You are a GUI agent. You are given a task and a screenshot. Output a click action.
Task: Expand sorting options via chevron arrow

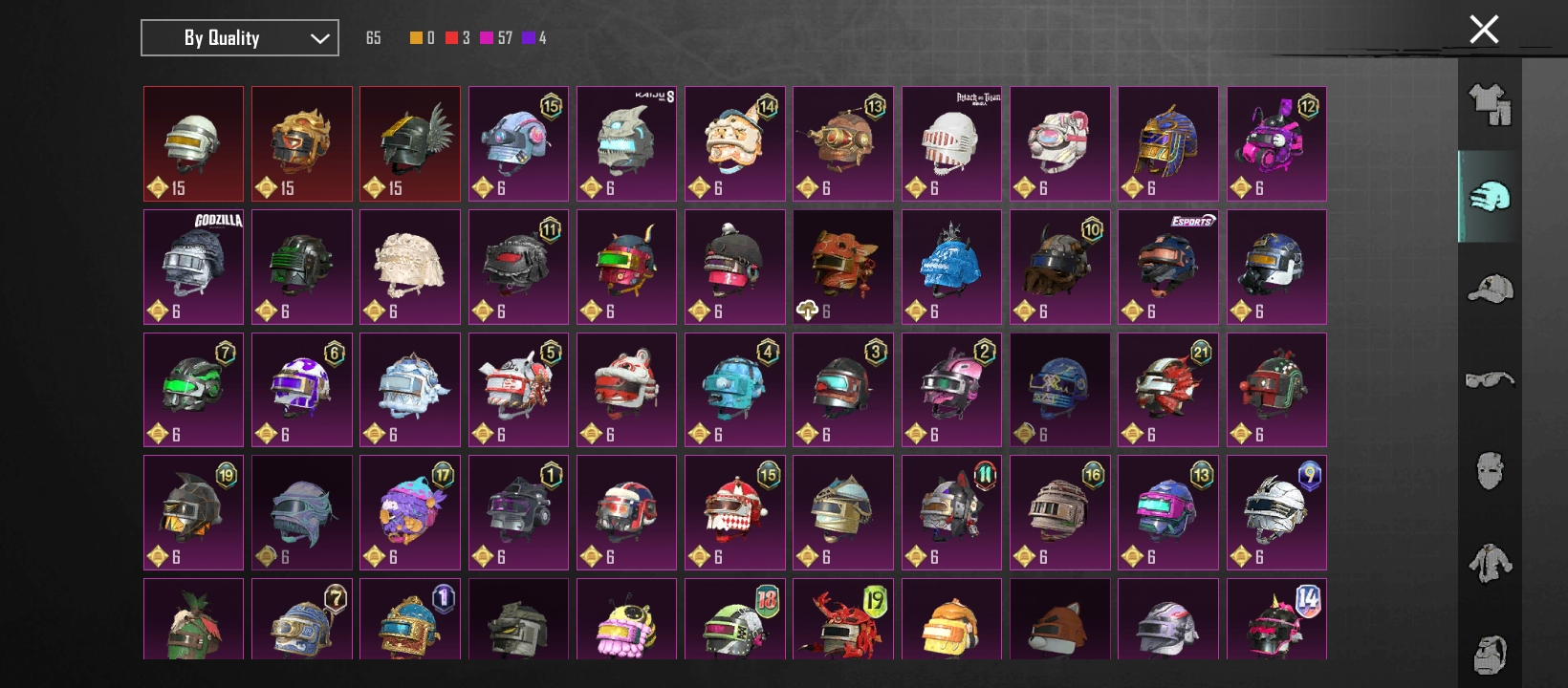[x=319, y=39]
